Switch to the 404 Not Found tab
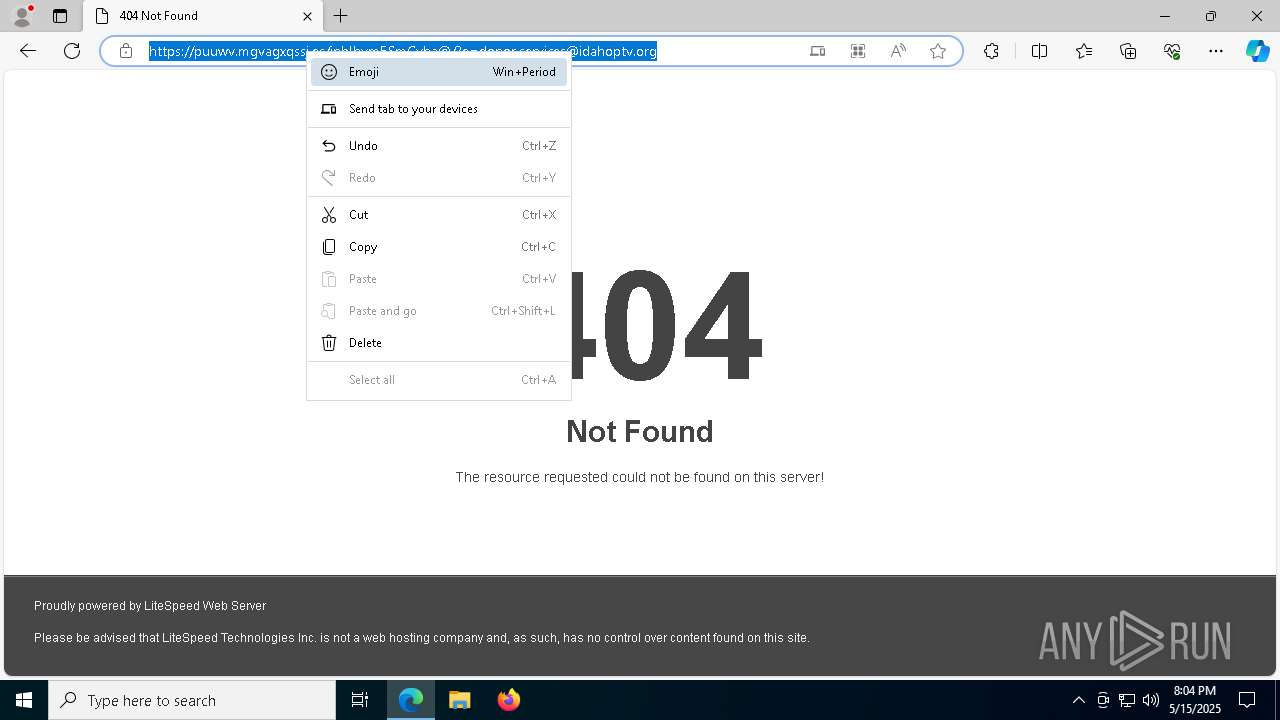 coord(203,16)
